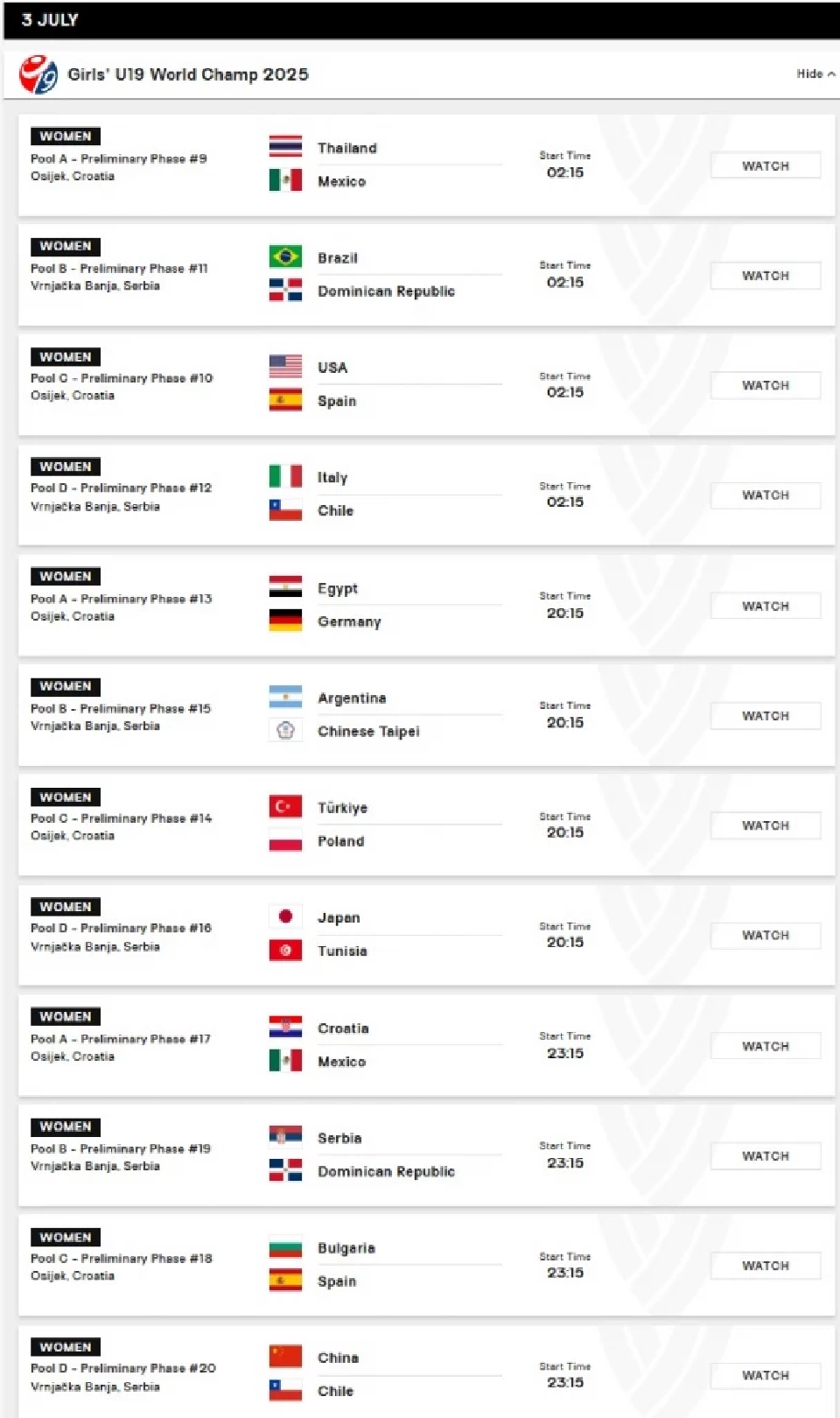Select the 3 JULY date header
The width and height of the screenshot is (840, 1418).
(51, 19)
